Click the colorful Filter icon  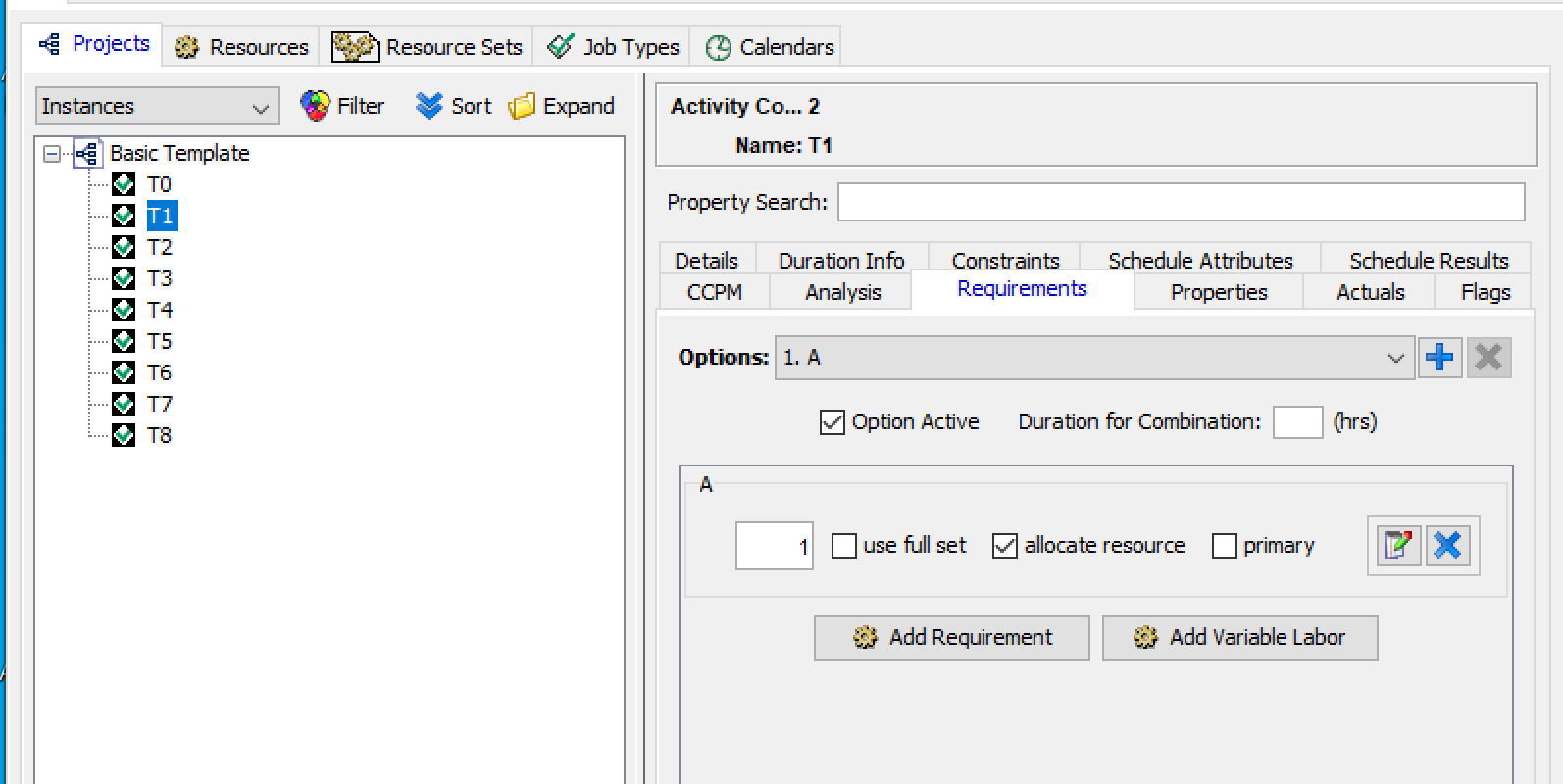315,106
